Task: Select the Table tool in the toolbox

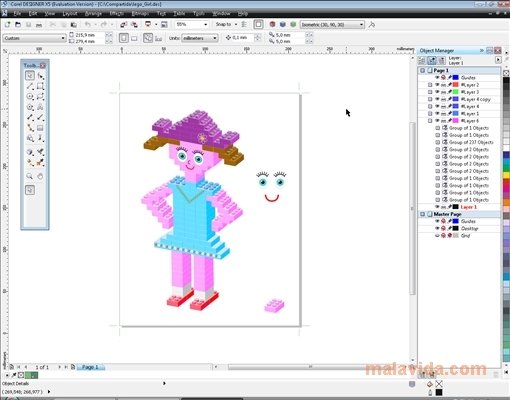Action: point(40,128)
